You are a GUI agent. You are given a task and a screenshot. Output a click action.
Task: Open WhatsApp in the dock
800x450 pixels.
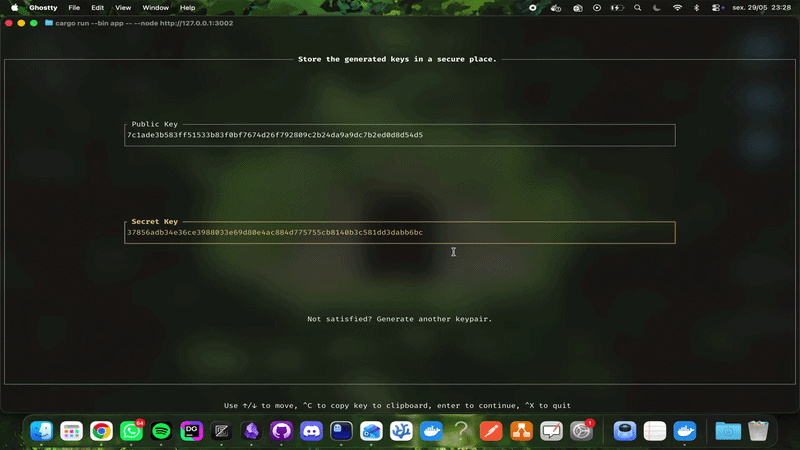[x=131, y=431]
